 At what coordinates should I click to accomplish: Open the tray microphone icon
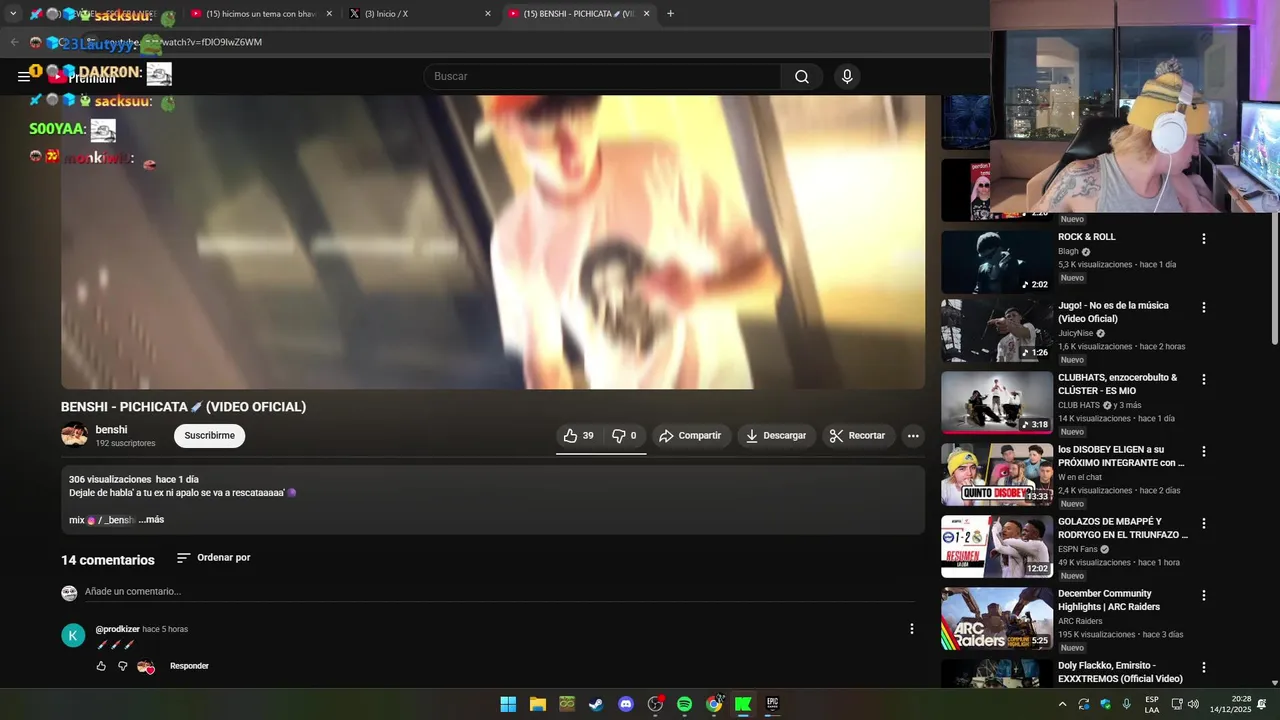click(1127, 704)
